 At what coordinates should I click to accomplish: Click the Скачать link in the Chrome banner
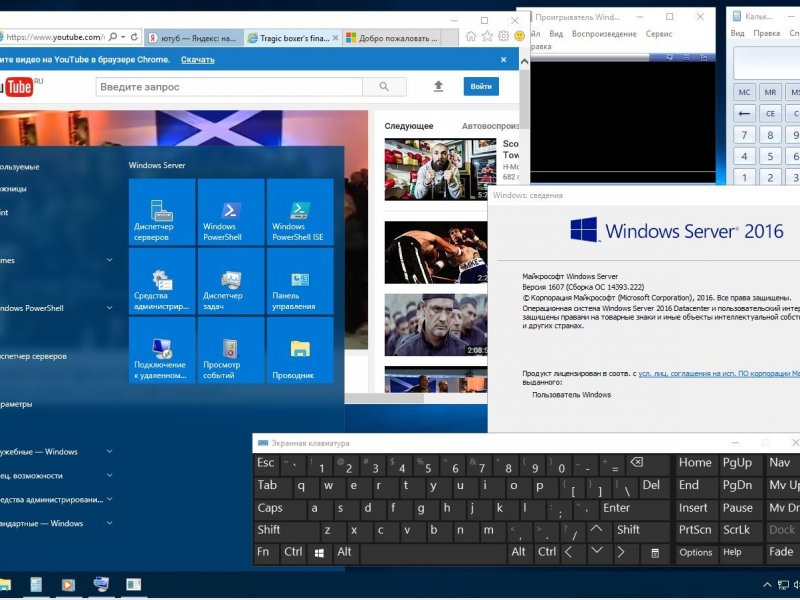tap(197, 60)
